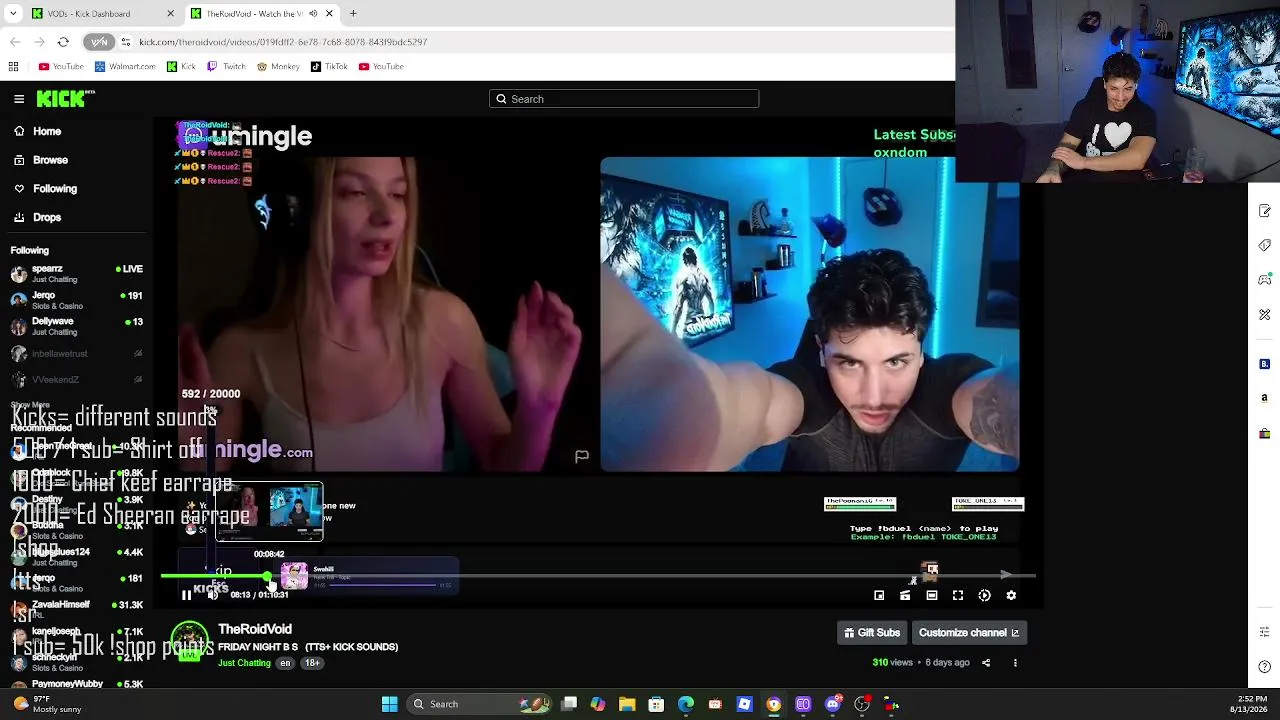
Task: Reload the current page
Action: (63, 42)
